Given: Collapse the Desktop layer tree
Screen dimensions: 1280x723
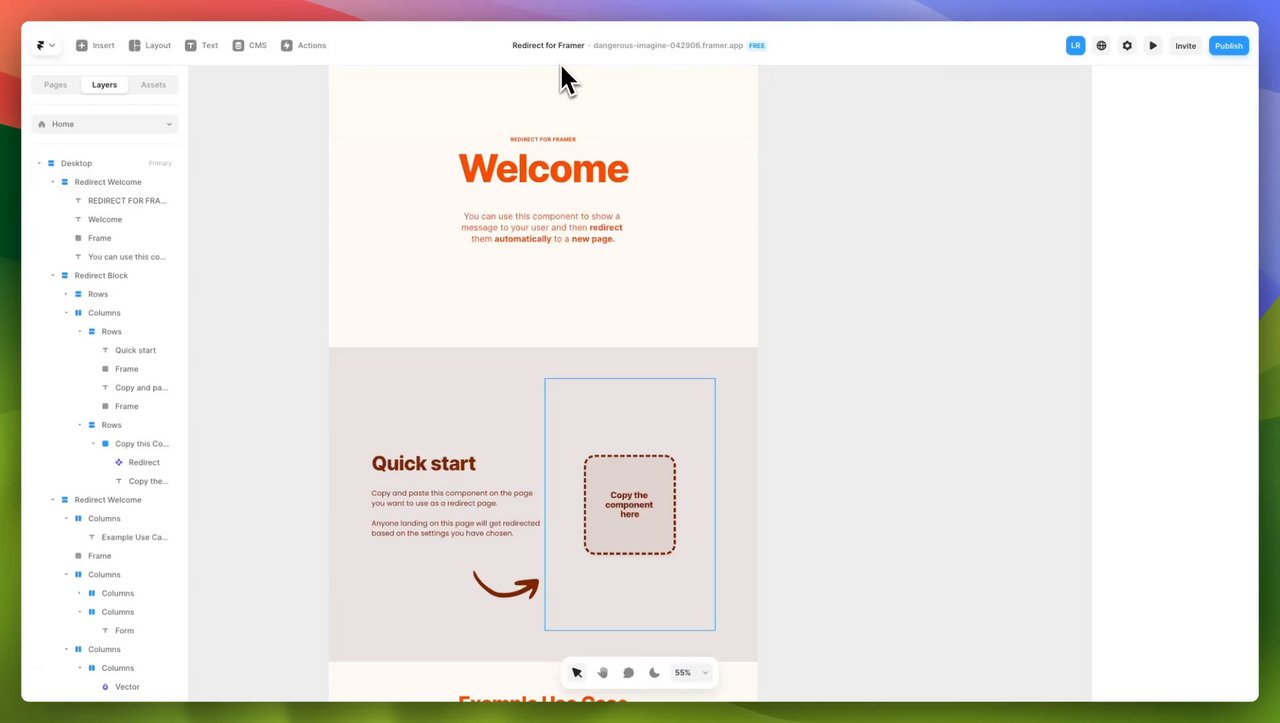Looking at the screenshot, I should point(39,163).
